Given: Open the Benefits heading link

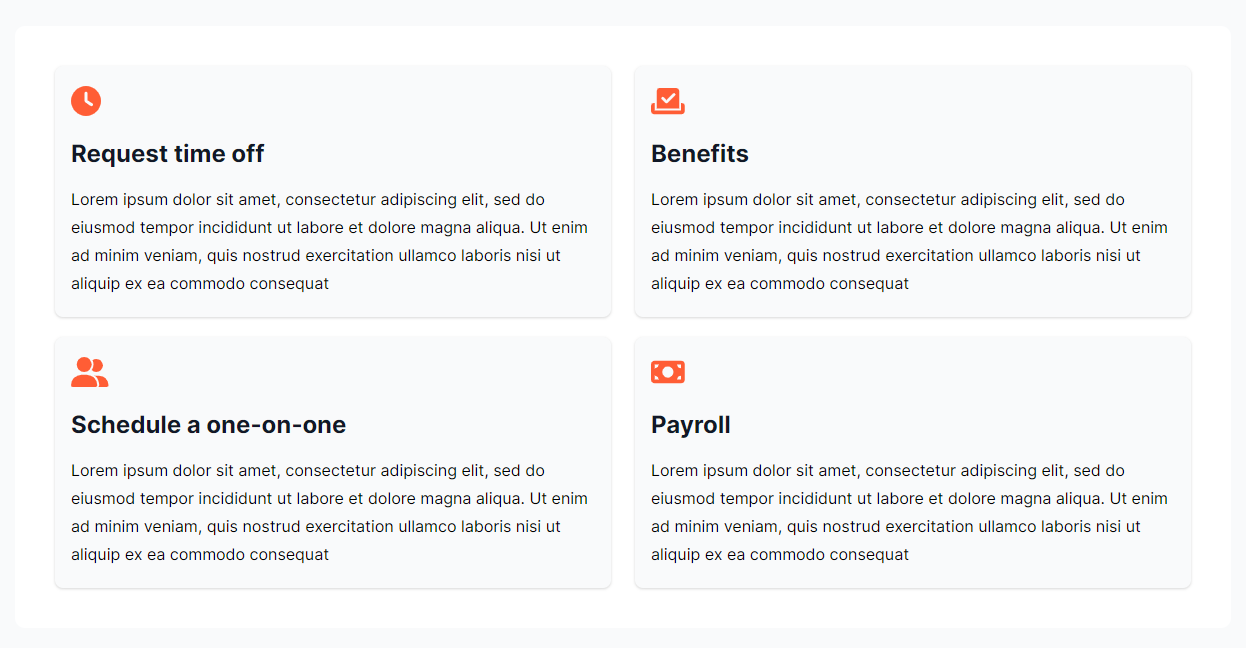Looking at the screenshot, I should [700, 154].
